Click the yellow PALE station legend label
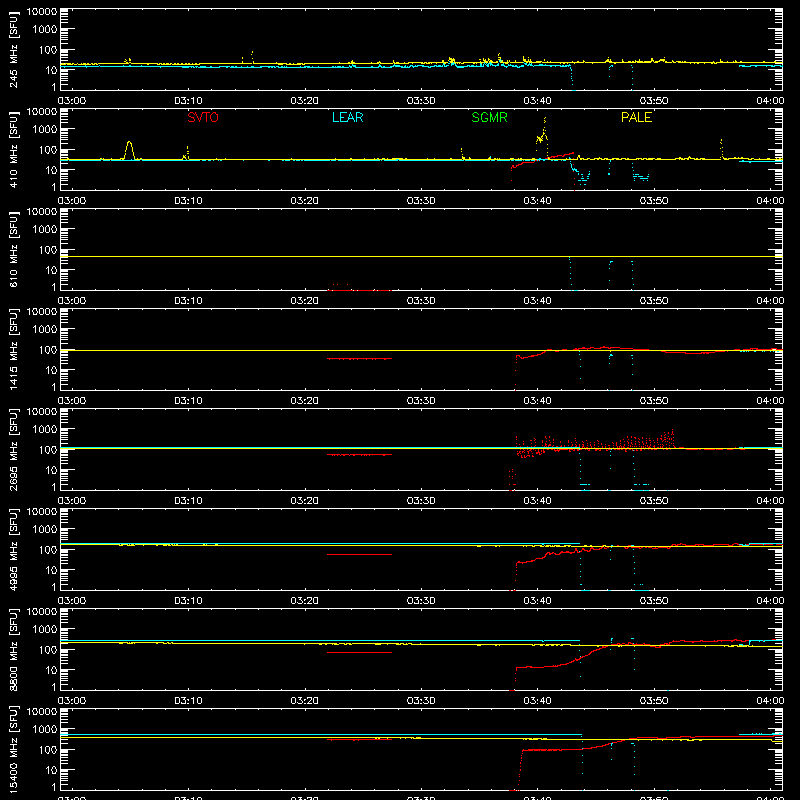The image size is (800, 800). click(x=636, y=117)
